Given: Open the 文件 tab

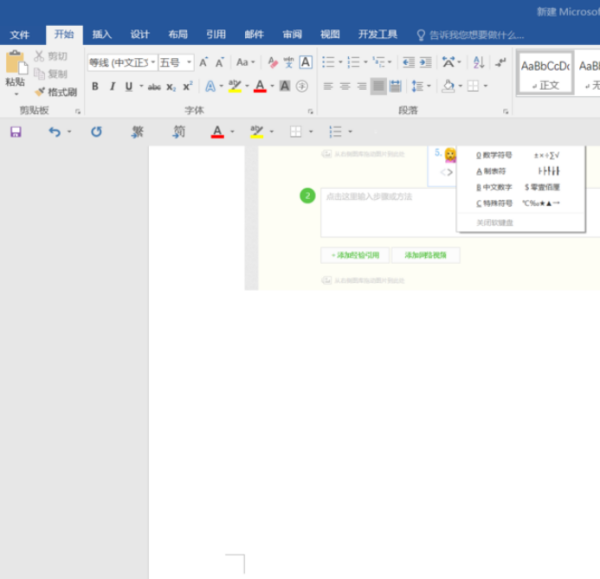Looking at the screenshot, I should 20,35.
